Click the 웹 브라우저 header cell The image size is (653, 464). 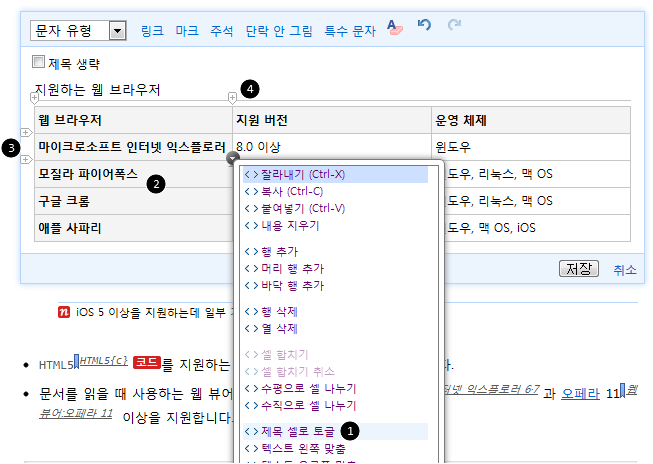[133, 120]
